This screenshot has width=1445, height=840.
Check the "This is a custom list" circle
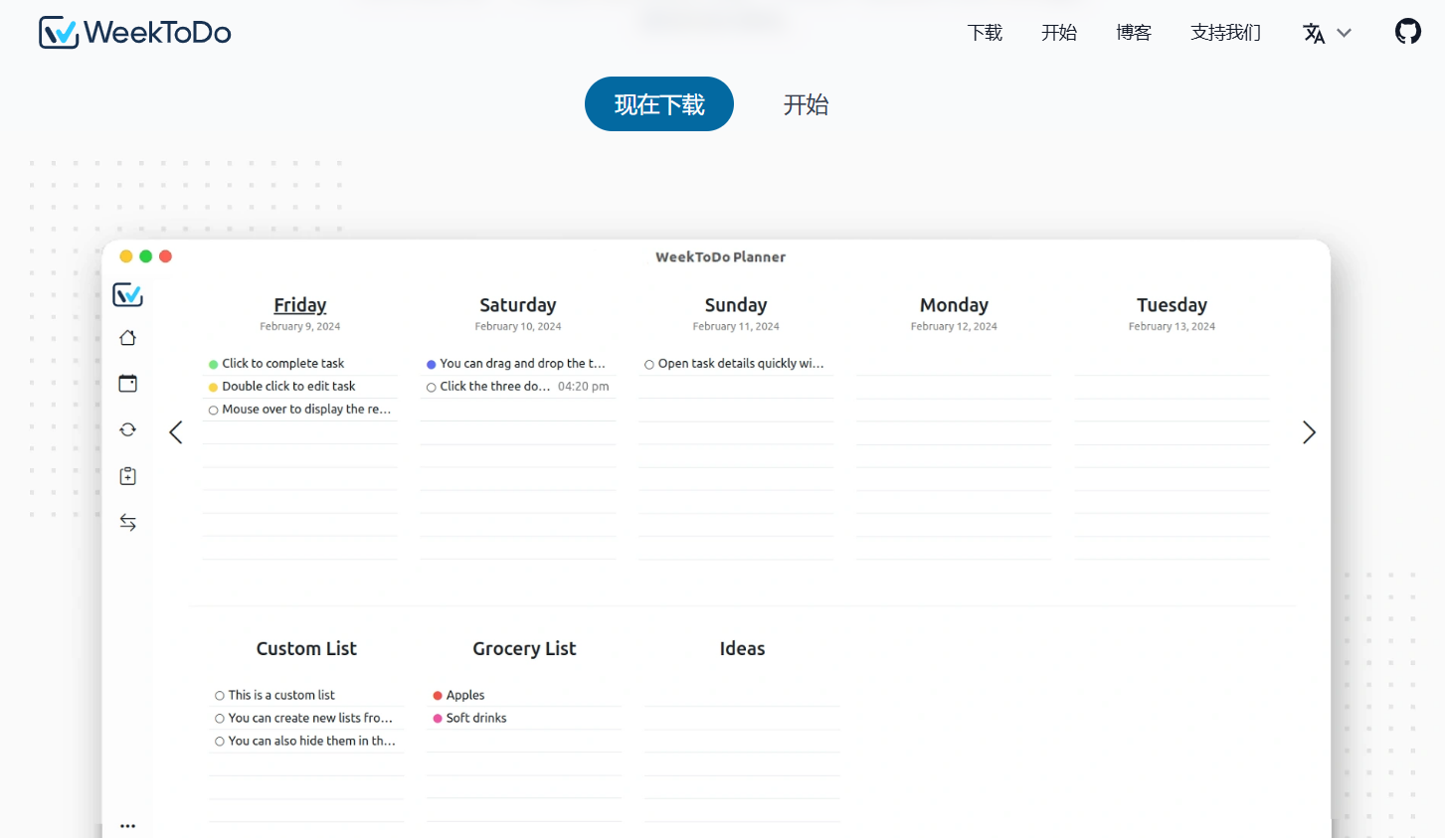(x=219, y=696)
